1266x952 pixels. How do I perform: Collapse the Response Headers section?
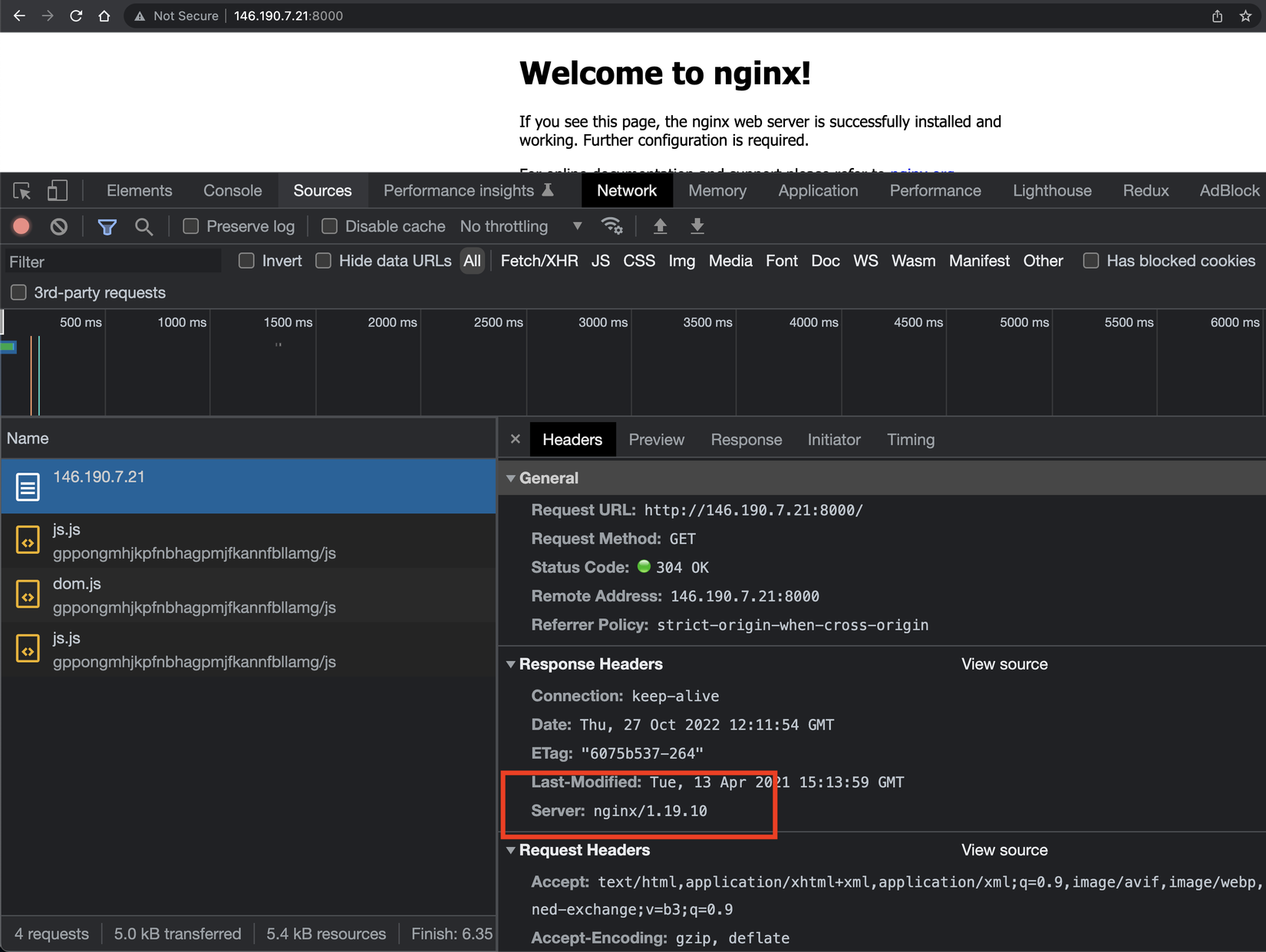(x=511, y=664)
